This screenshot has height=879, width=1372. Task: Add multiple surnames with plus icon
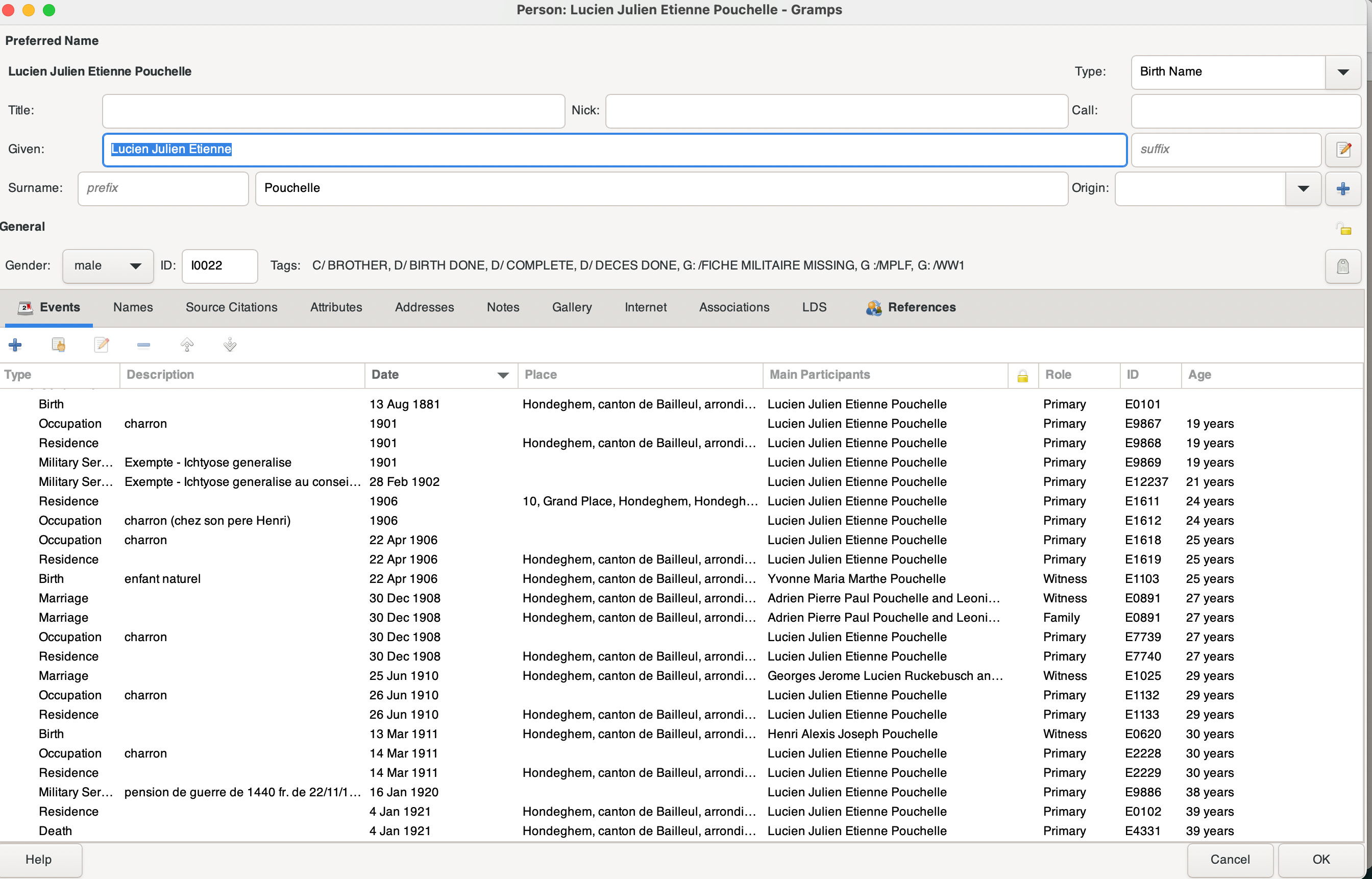pyautogui.click(x=1343, y=188)
